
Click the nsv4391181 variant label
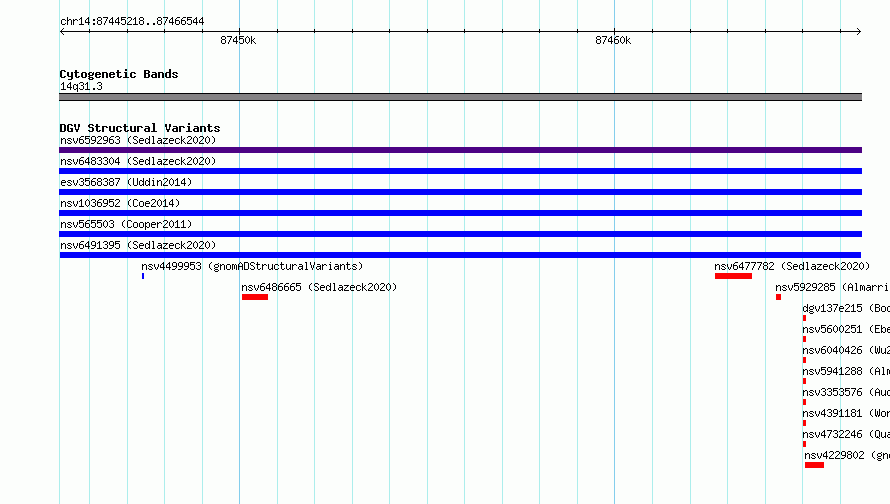point(846,413)
